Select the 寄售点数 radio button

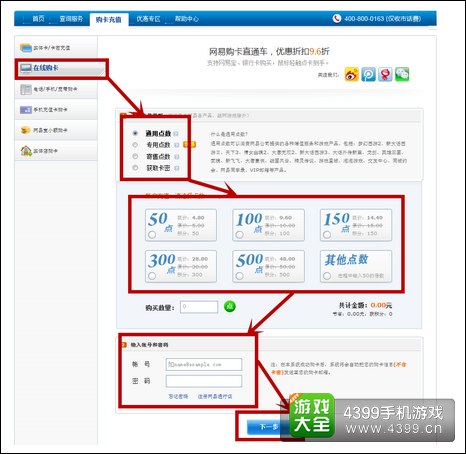point(135,156)
